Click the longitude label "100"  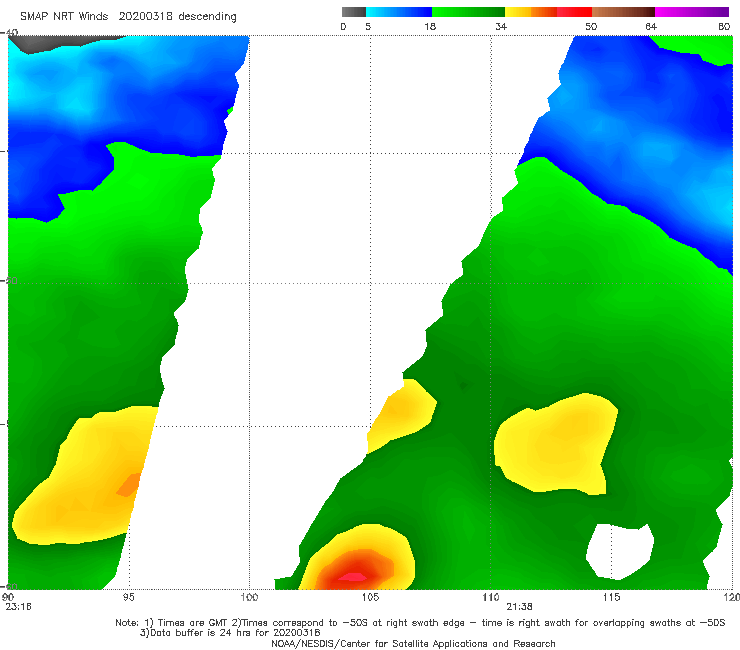click(x=249, y=598)
